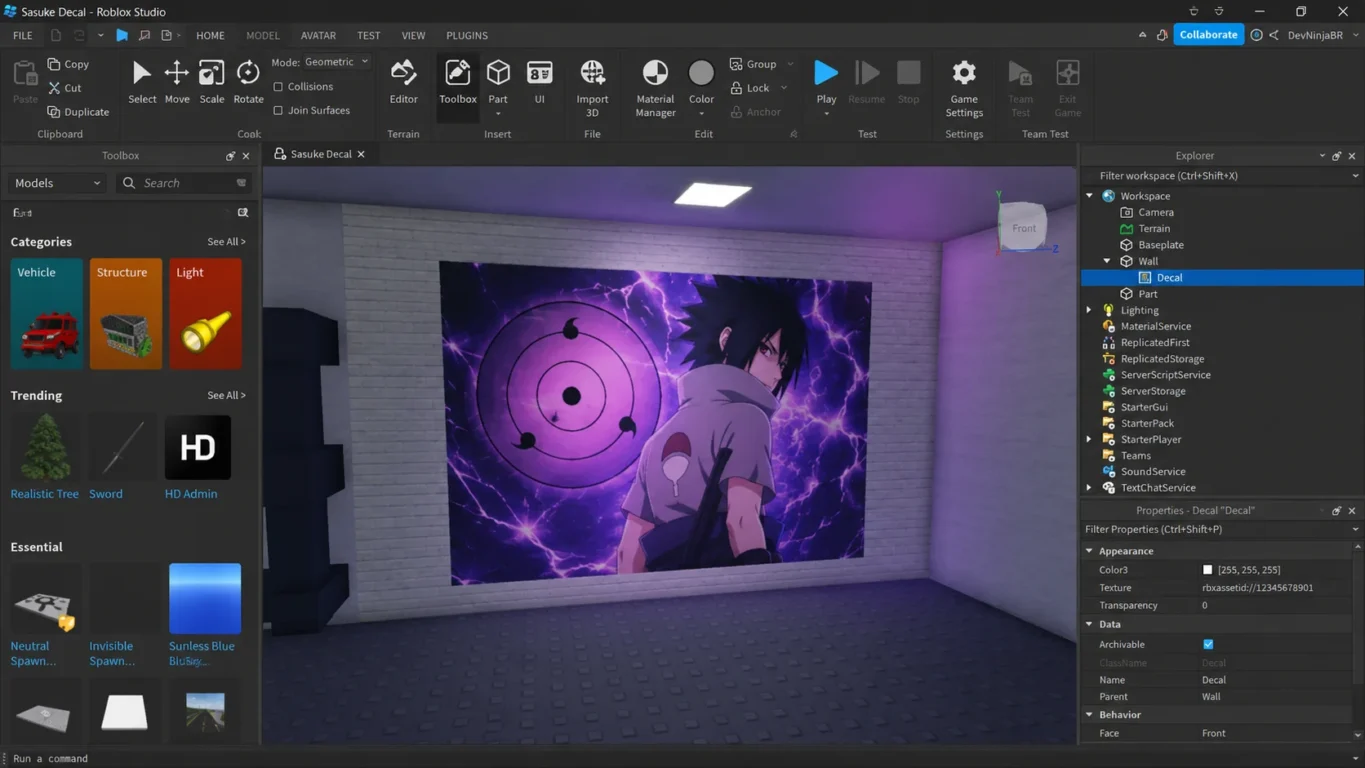Click the Copy clipboard button

pyautogui.click(x=69, y=64)
